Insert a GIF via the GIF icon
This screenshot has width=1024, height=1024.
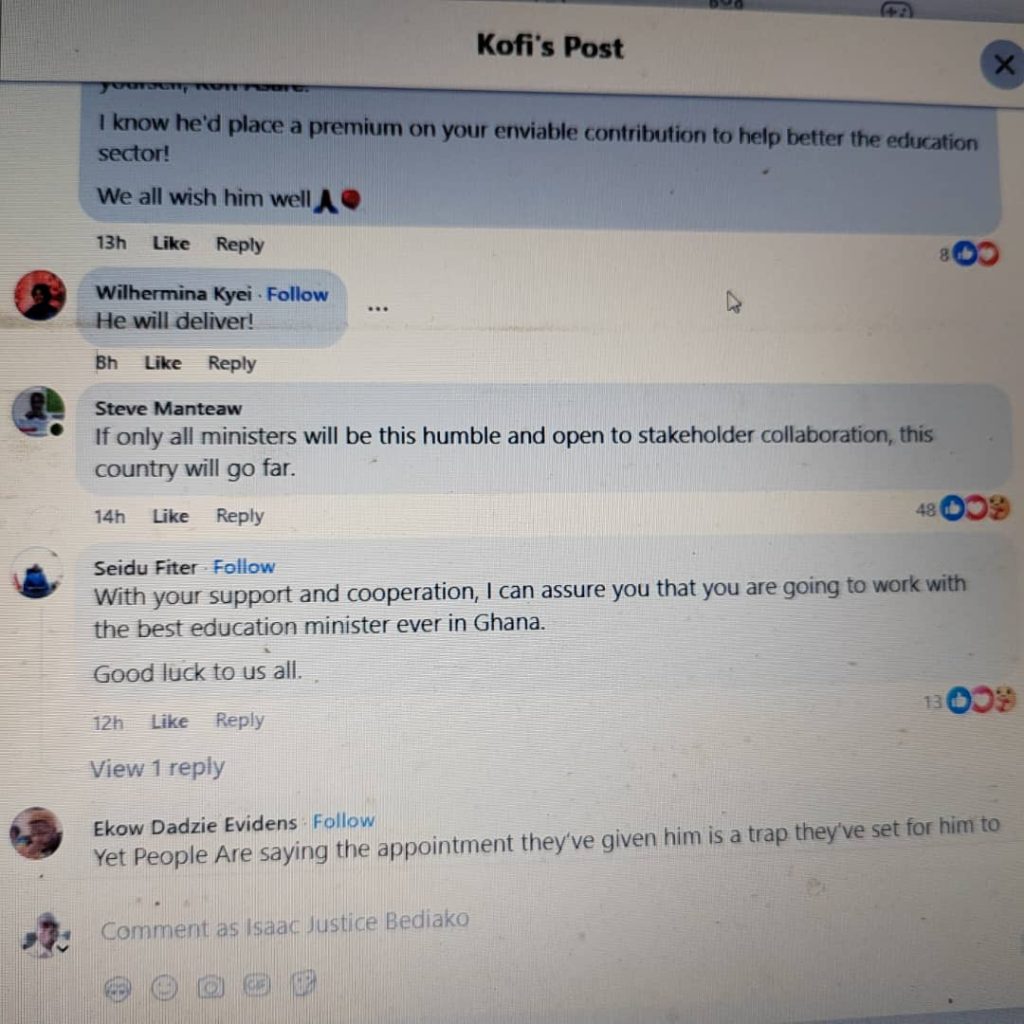(257, 984)
